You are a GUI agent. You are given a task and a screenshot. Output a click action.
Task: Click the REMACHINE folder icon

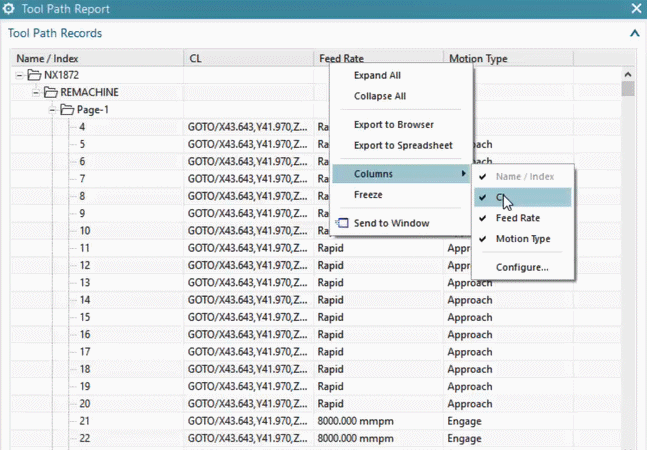coord(51,92)
